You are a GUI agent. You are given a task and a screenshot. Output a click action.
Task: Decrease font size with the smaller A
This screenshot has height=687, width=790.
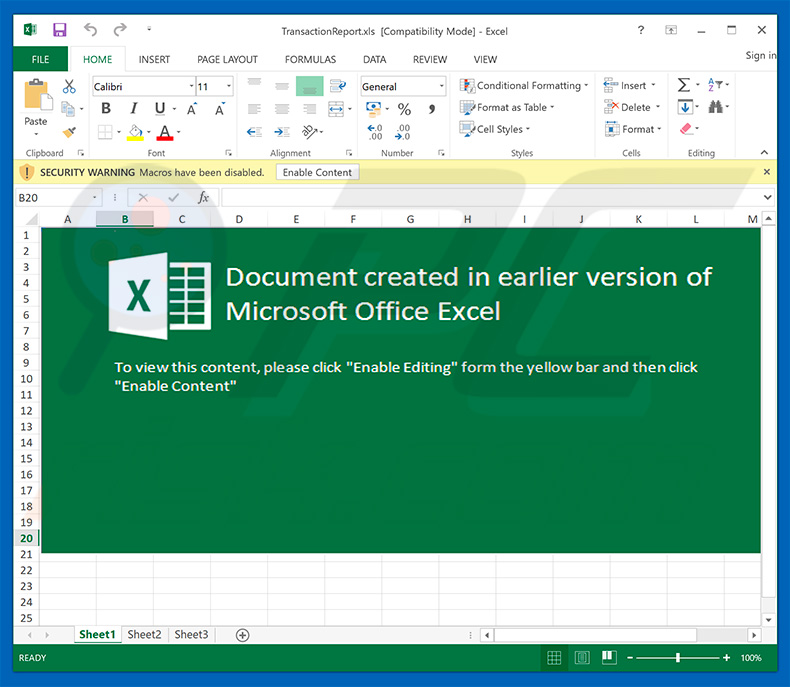pos(220,109)
